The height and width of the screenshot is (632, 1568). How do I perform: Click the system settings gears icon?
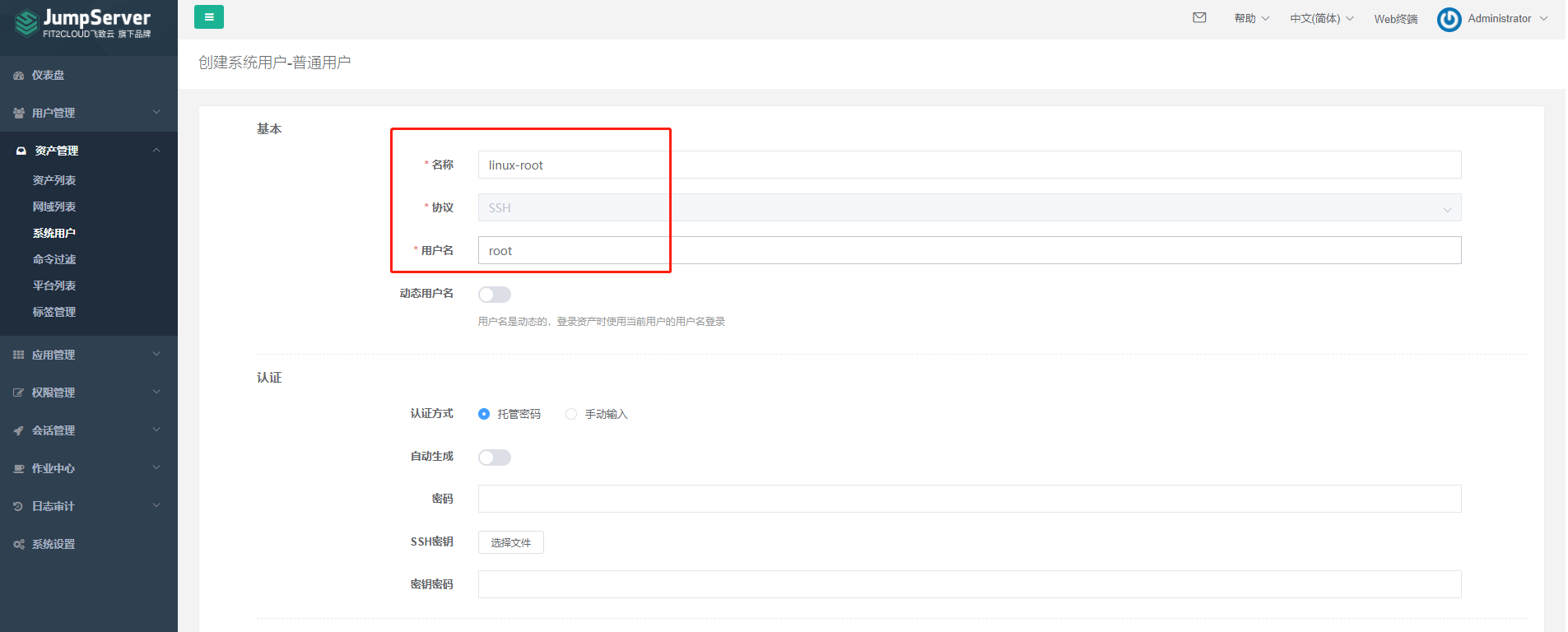click(19, 545)
